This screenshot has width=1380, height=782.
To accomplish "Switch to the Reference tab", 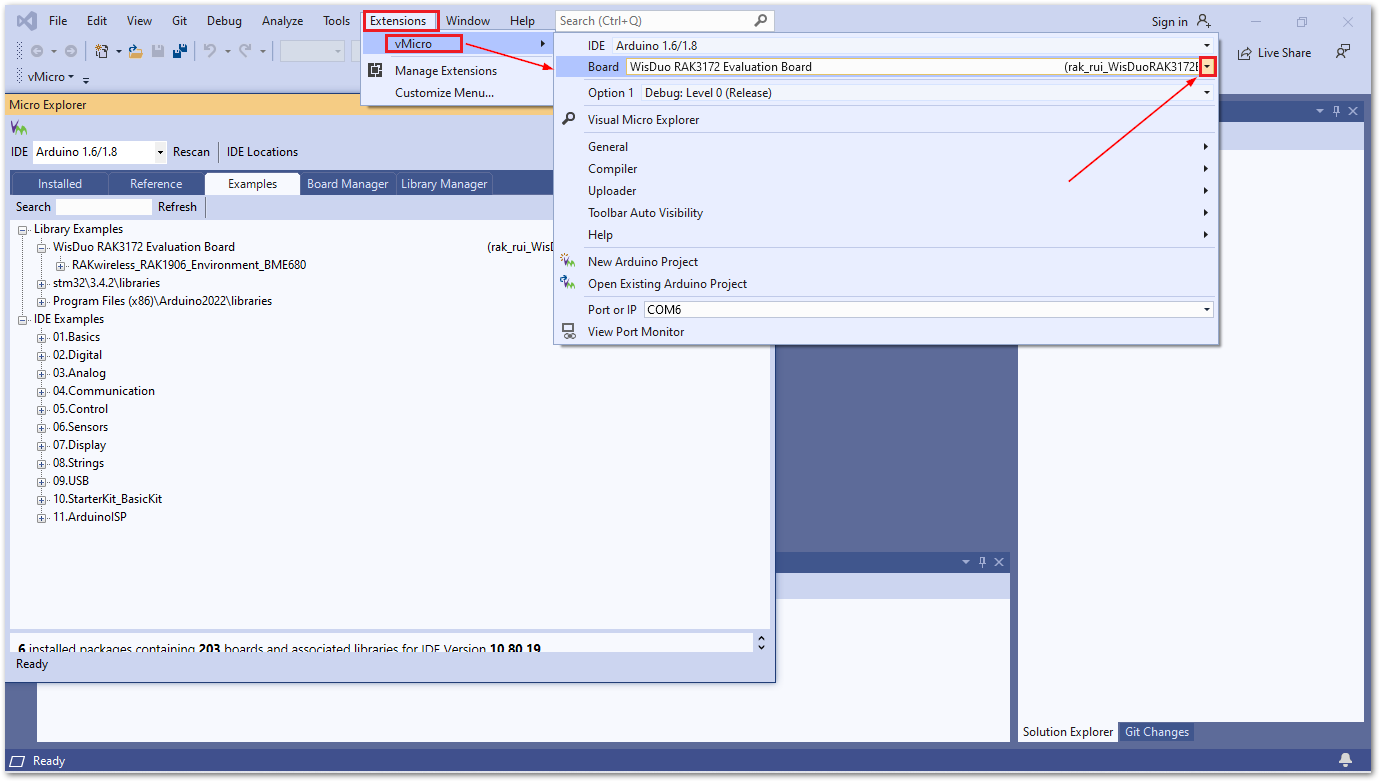I will tap(156, 184).
